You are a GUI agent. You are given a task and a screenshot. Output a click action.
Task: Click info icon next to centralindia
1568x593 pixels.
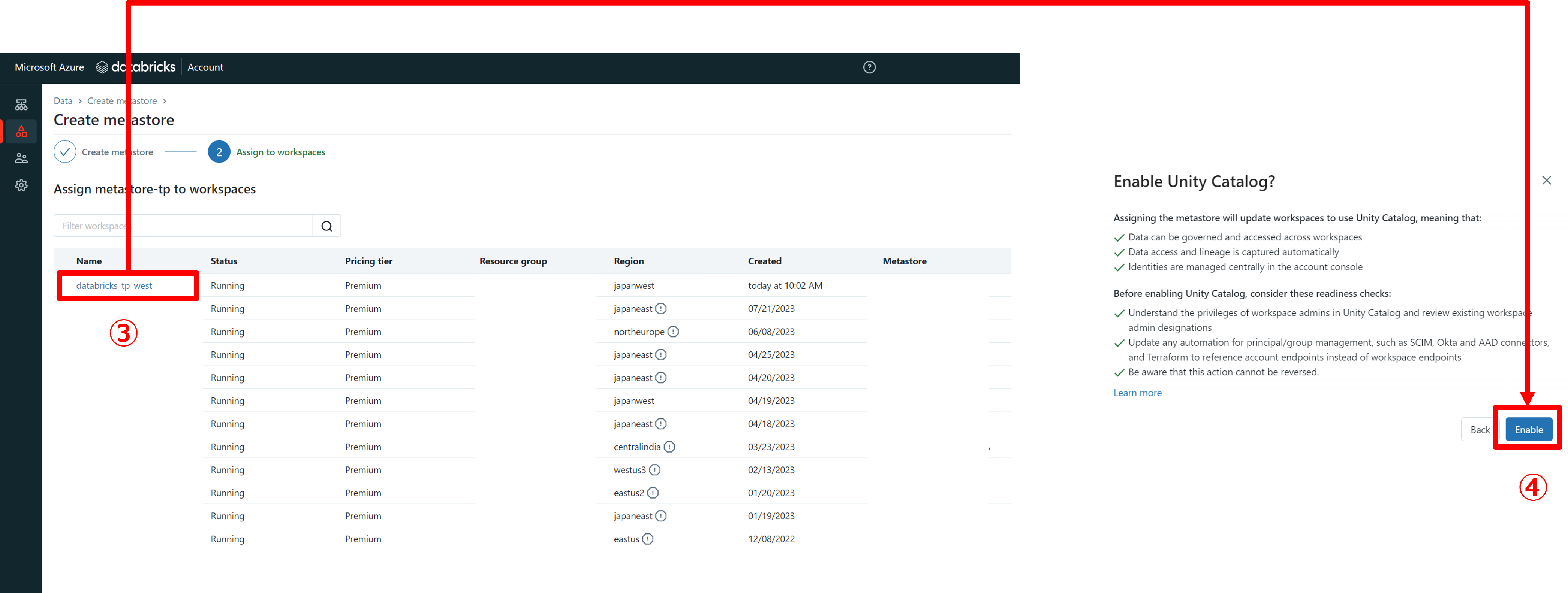click(669, 447)
